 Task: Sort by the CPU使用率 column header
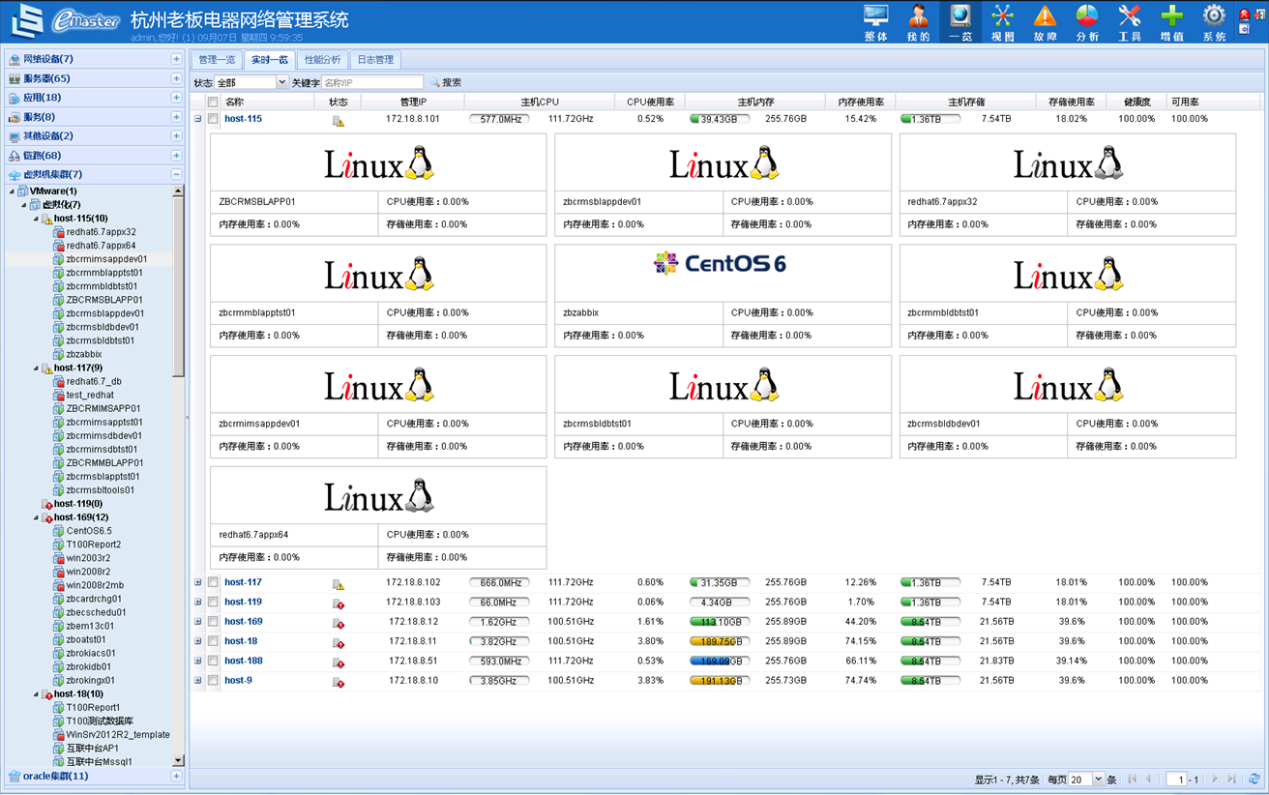point(651,102)
